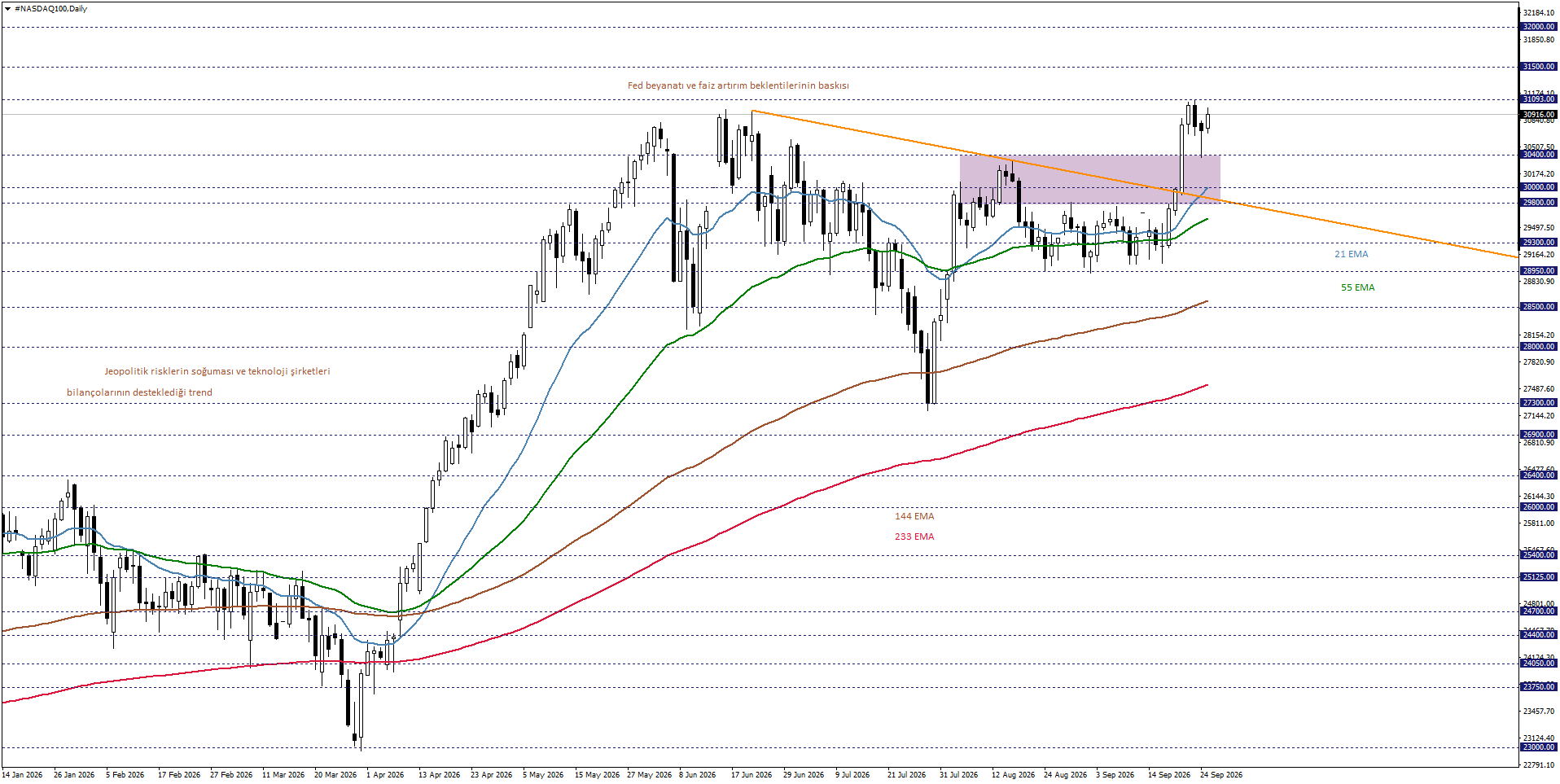
Task: Click the 23750.00 price level label
Action: 1538,687
